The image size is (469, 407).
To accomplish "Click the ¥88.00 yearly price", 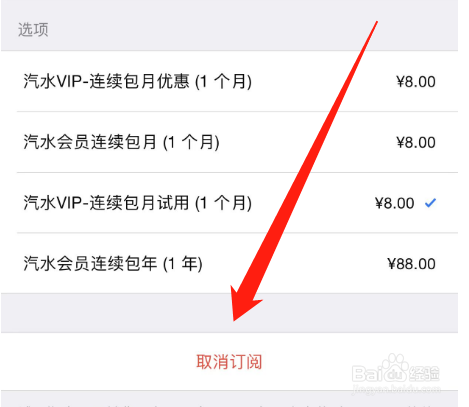I will pyautogui.click(x=411, y=264).
